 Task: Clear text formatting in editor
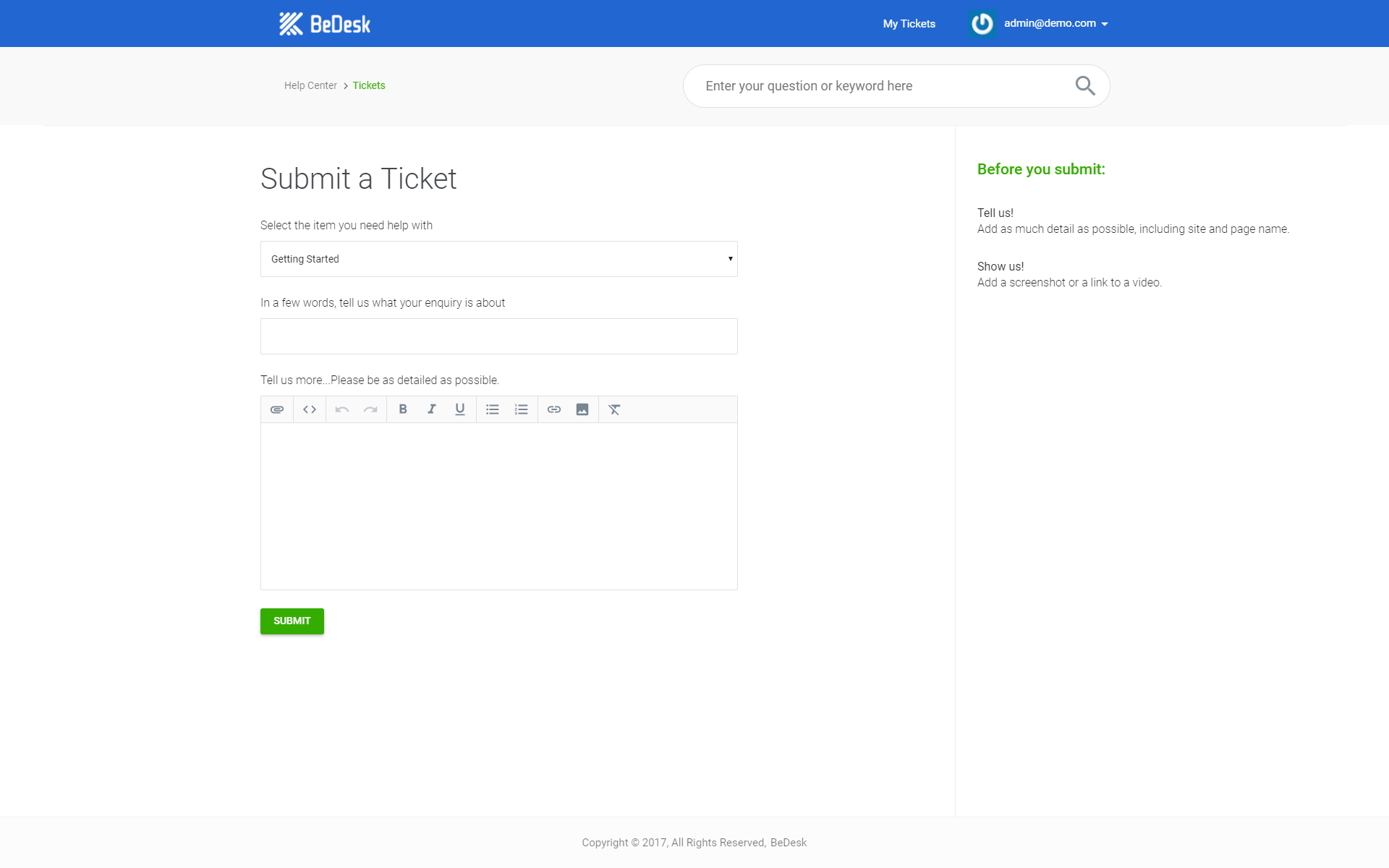(614, 409)
